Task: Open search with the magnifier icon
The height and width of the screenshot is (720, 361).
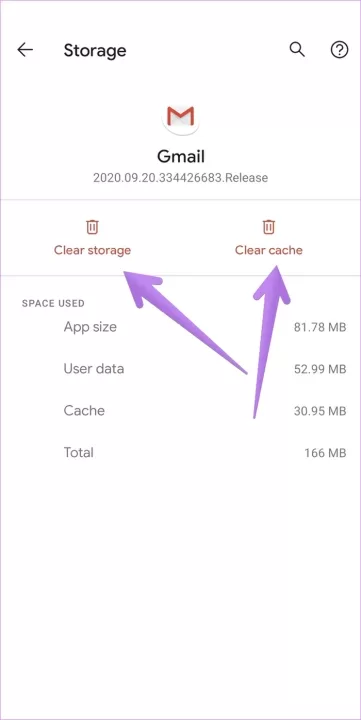Action: click(297, 50)
